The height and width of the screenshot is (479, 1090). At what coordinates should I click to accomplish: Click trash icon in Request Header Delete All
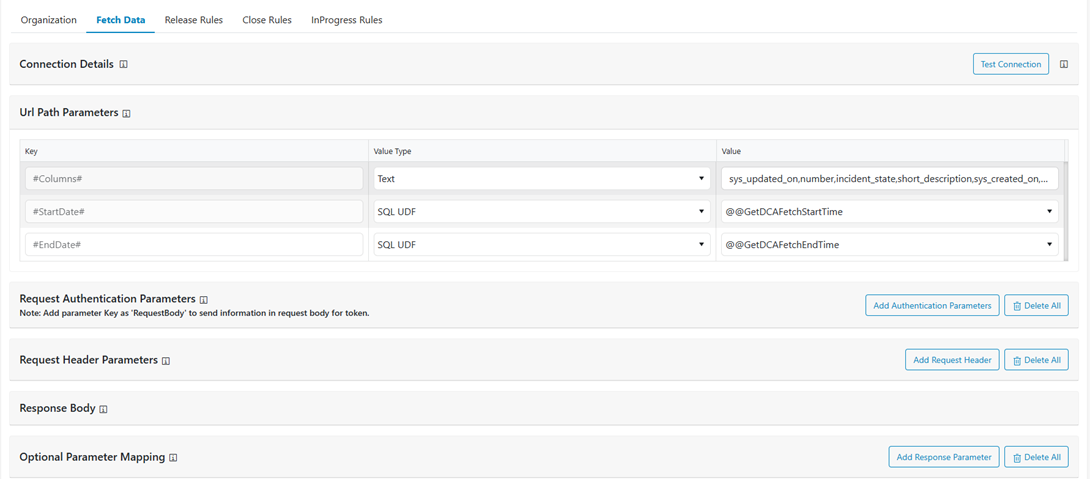pyautogui.click(x=1017, y=360)
